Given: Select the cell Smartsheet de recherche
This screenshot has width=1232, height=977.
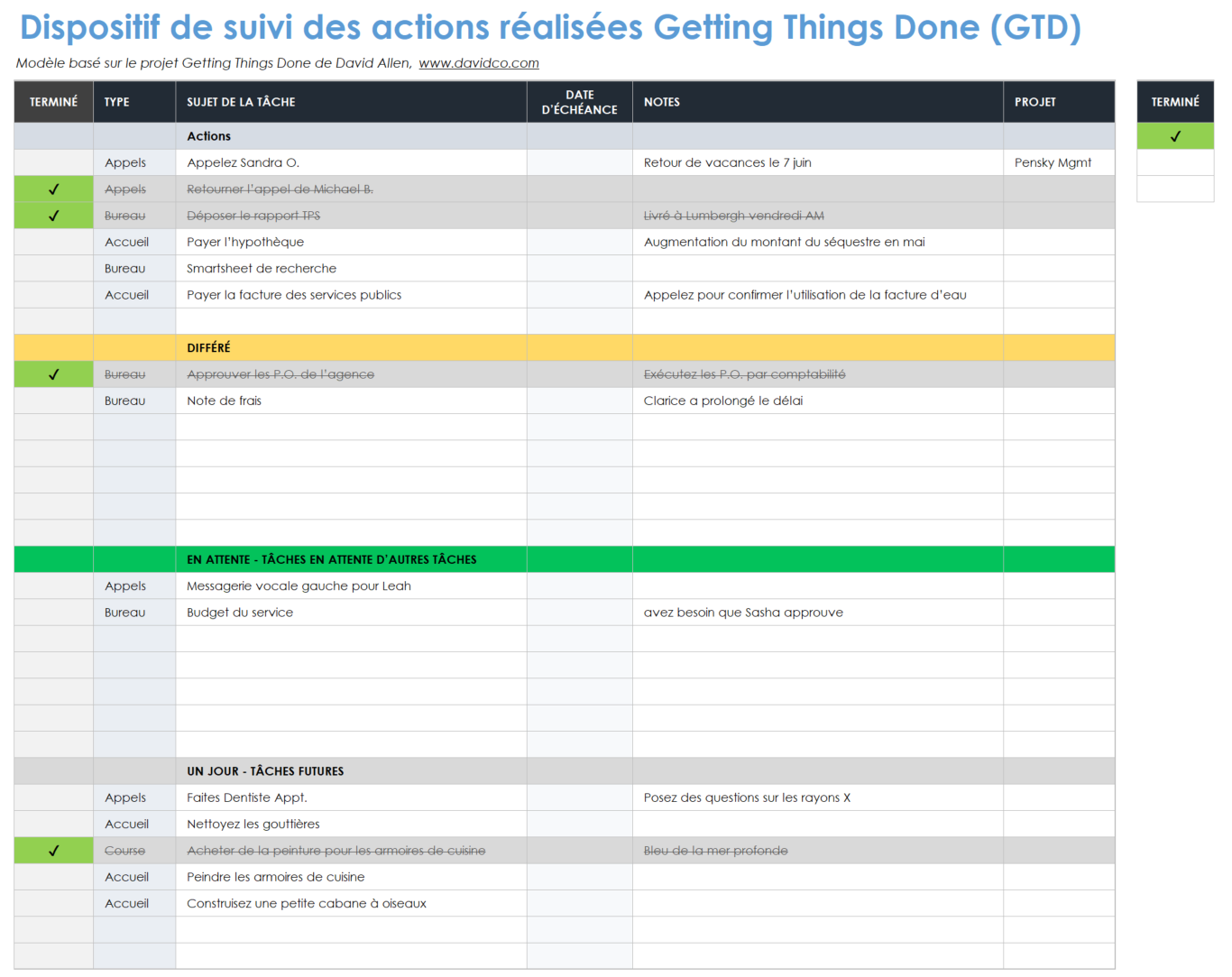Looking at the screenshot, I should (x=351, y=269).
